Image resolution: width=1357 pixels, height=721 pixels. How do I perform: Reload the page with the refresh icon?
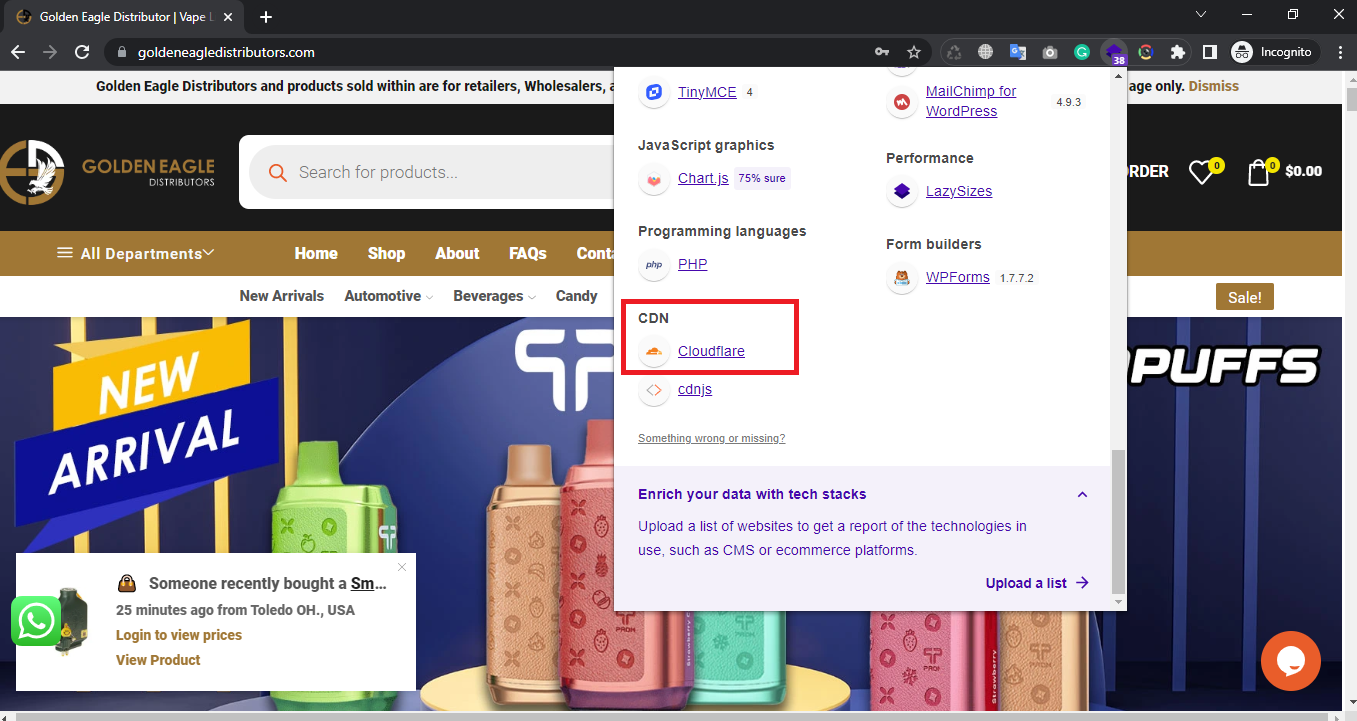(x=83, y=52)
